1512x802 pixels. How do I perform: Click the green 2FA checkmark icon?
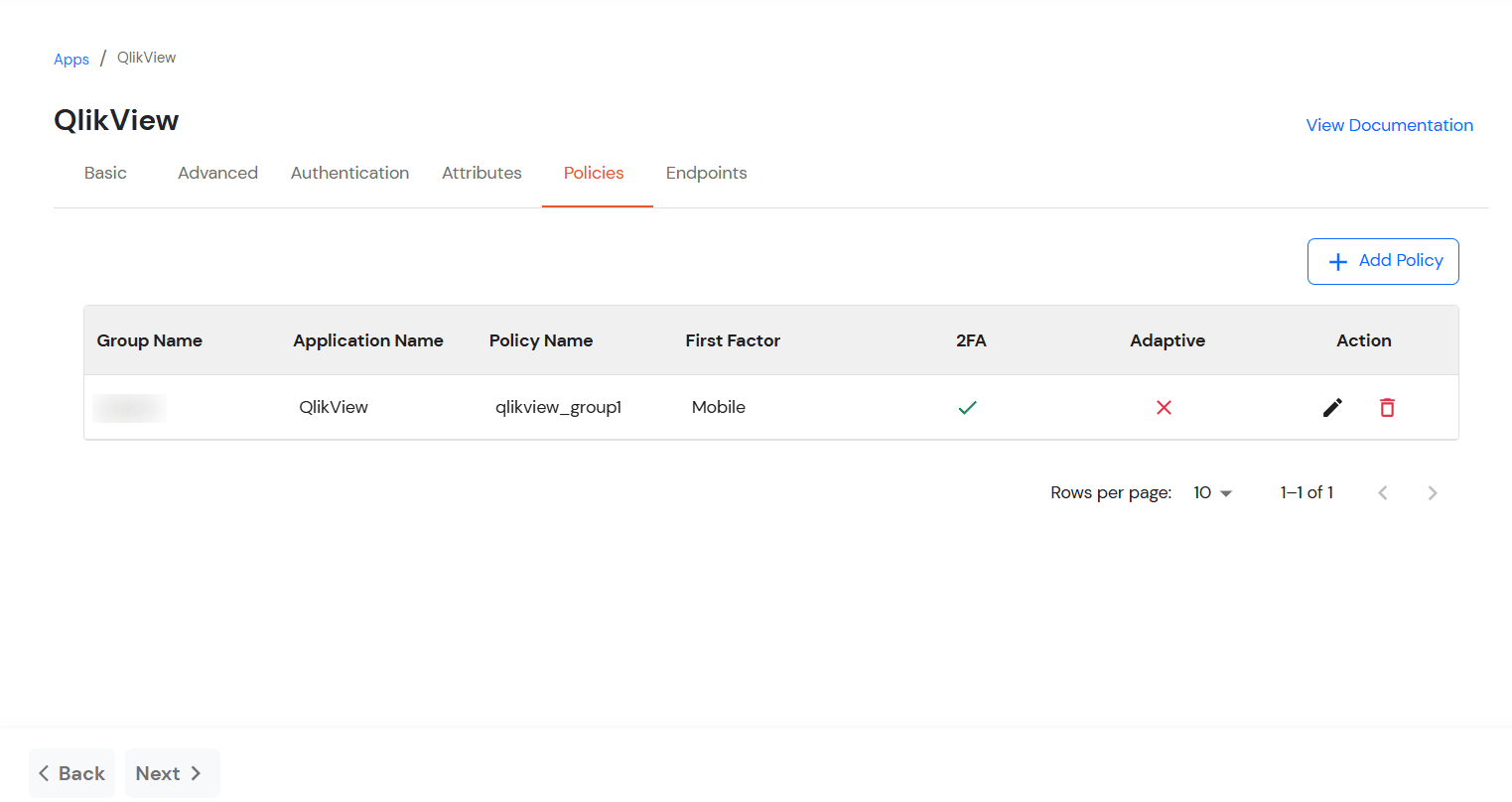point(968,407)
